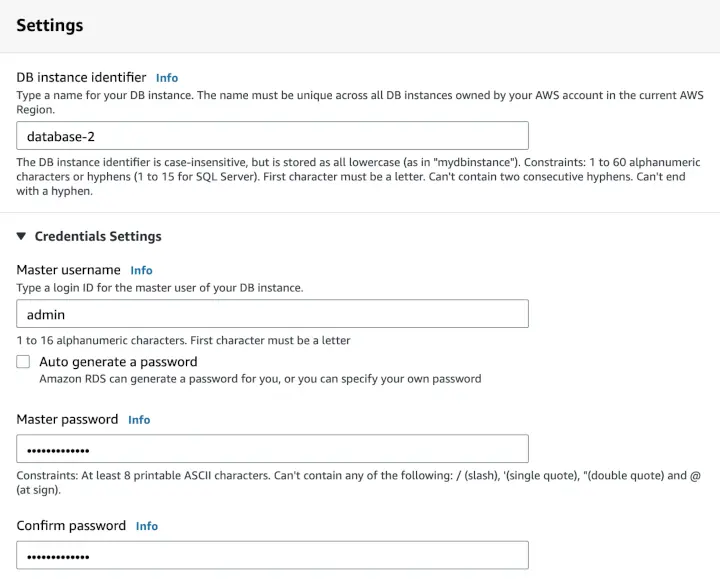The height and width of the screenshot is (579, 720).
Task: Click the '1 to 16 alphanumeric characters' hint
Action: (x=183, y=340)
